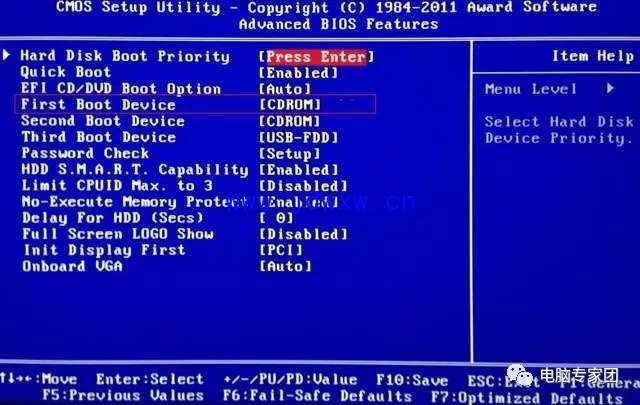Screen dimensions: 640x405
Task: Select the Hard Disk Boot Priority arrow marker
Action: [x=6, y=55]
